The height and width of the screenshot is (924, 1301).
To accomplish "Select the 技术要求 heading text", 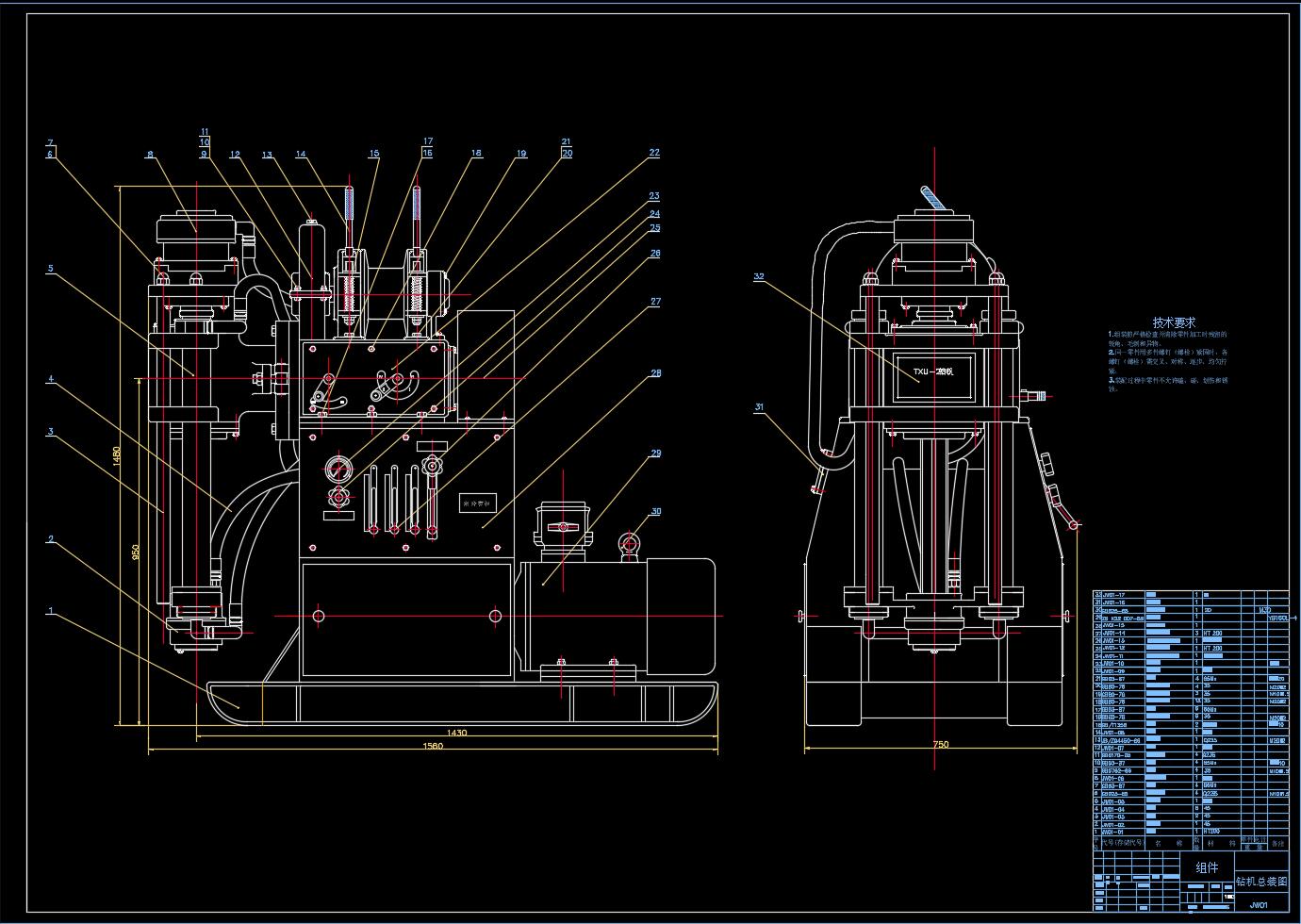I will tap(1174, 322).
